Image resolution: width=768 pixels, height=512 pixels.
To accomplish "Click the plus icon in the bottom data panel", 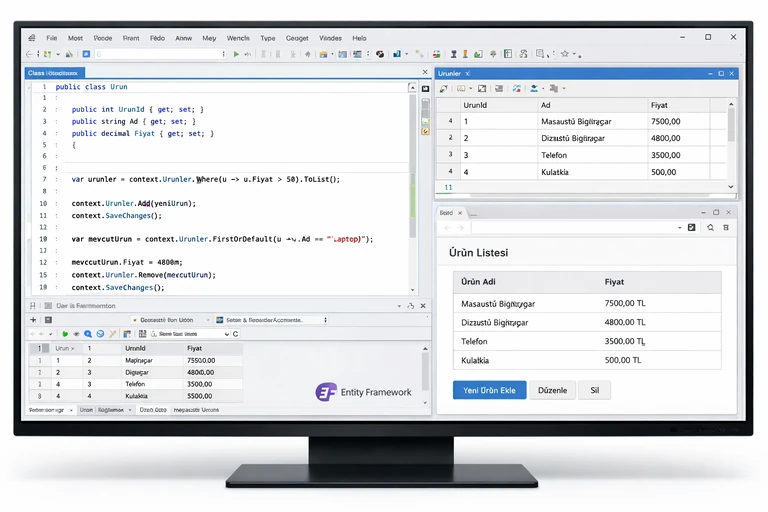I will [33, 320].
